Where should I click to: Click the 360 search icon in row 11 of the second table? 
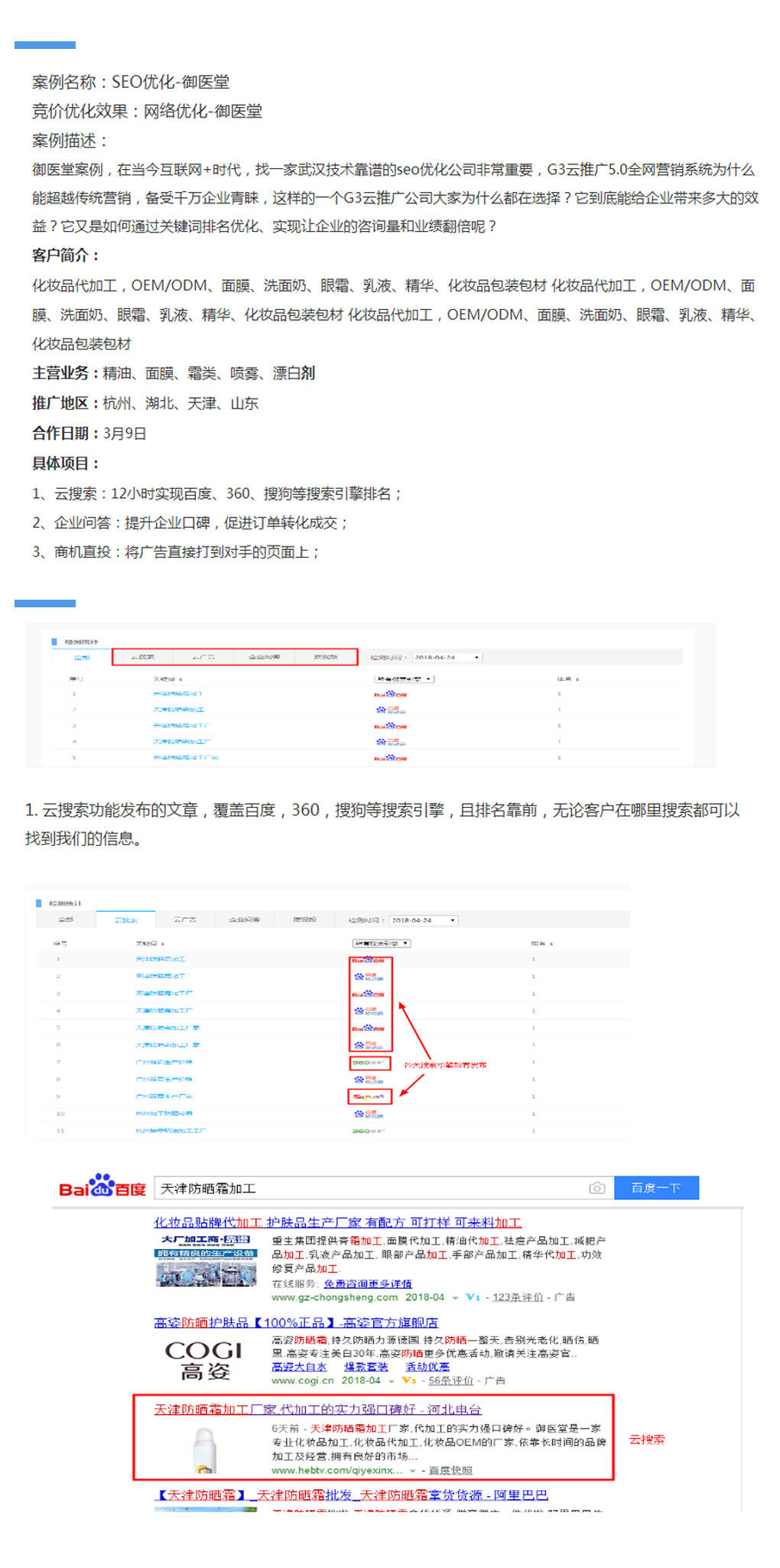coord(369,1130)
